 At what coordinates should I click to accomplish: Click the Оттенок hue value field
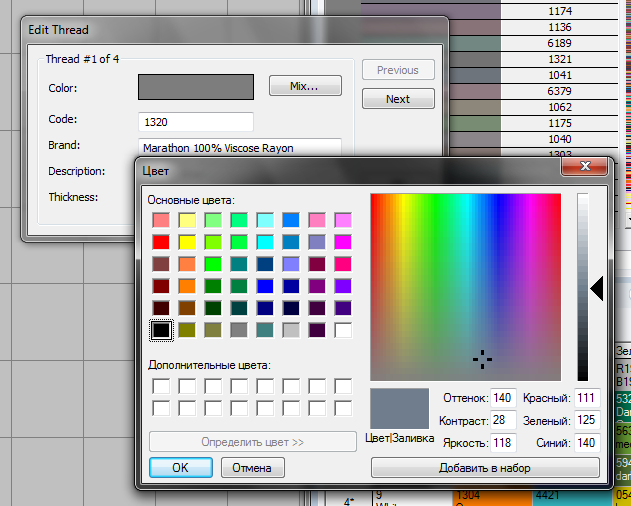pyautogui.click(x=502, y=398)
